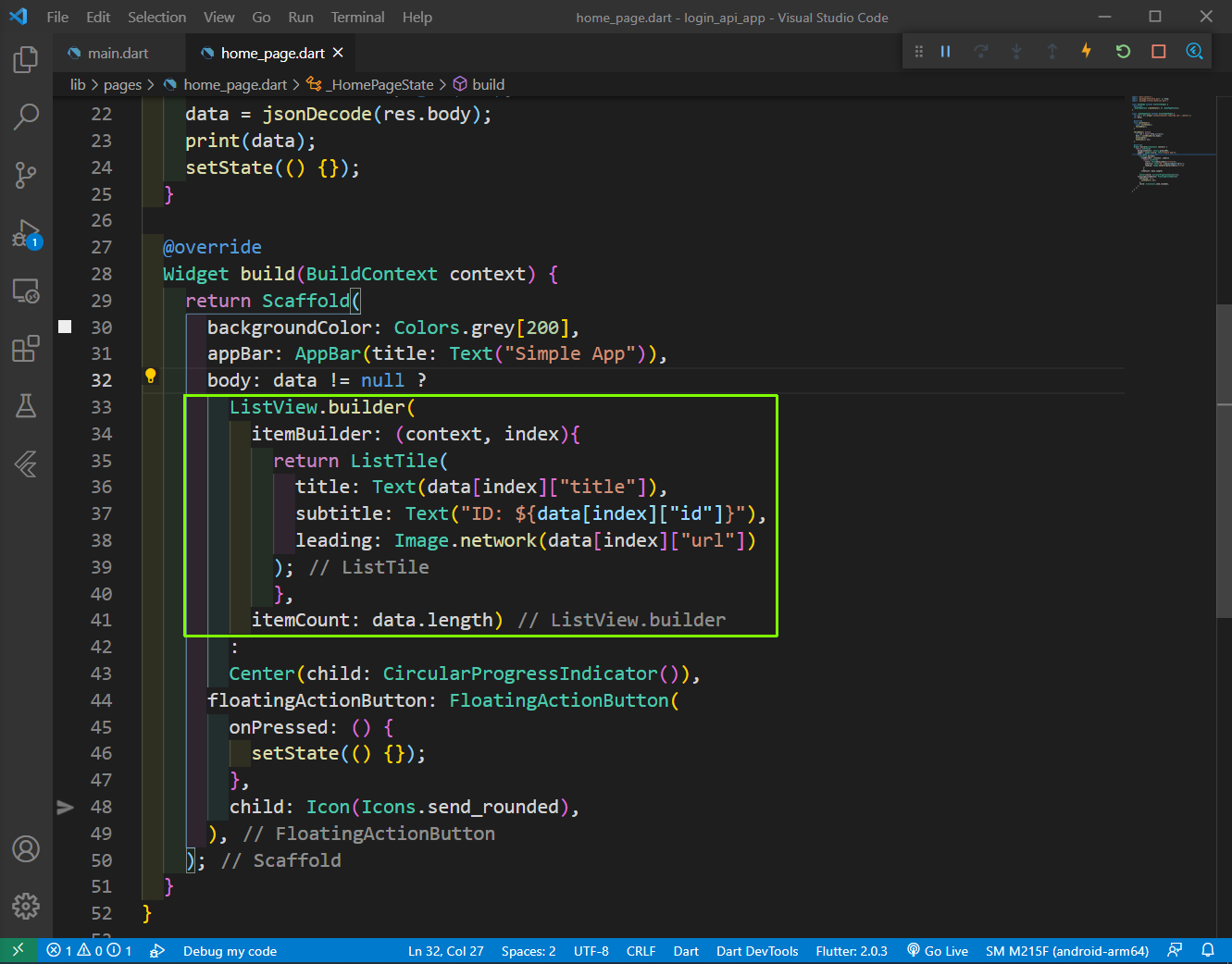
Task: Open errors and warnings in status bar
Action: [x=89, y=950]
